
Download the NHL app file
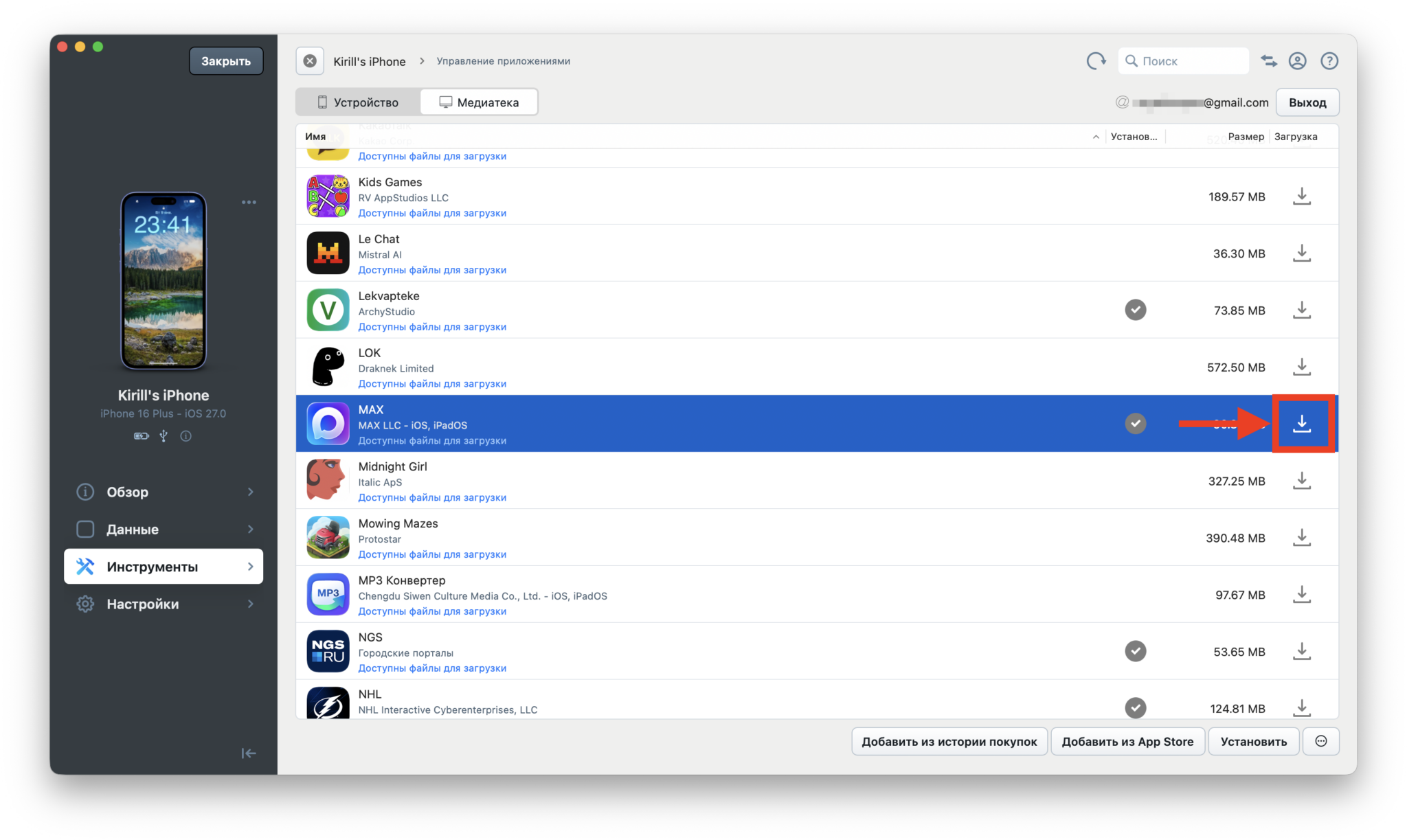coord(1301,707)
